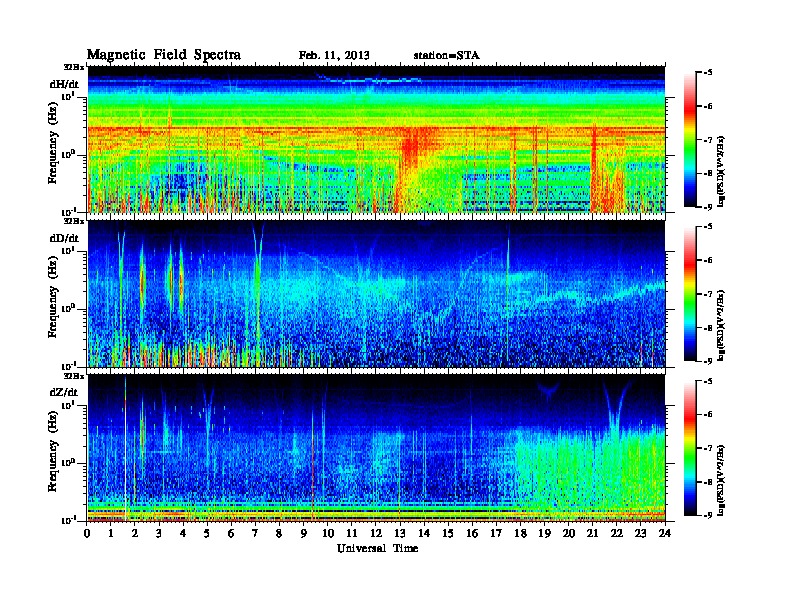The width and height of the screenshot is (792, 612).
Task: Click the date 'Feb. 11, 2013'
Action: click(x=334, y=55)
